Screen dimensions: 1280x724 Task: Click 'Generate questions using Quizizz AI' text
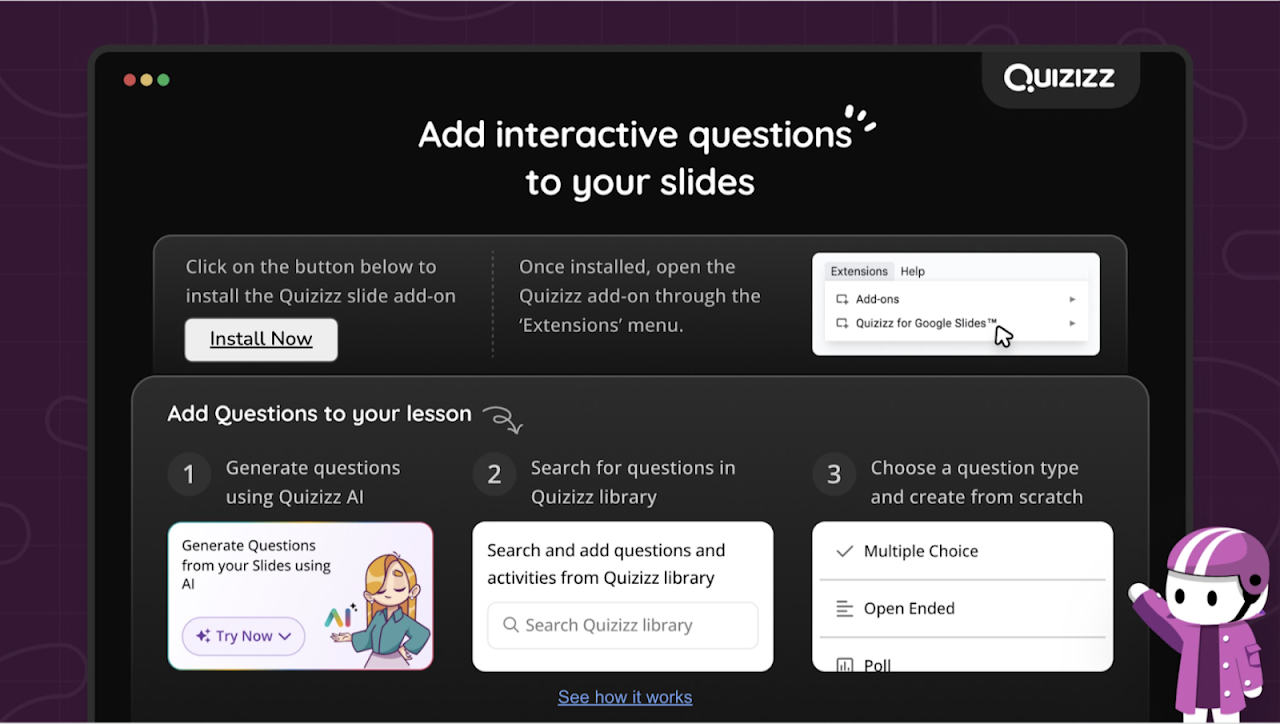313,482
